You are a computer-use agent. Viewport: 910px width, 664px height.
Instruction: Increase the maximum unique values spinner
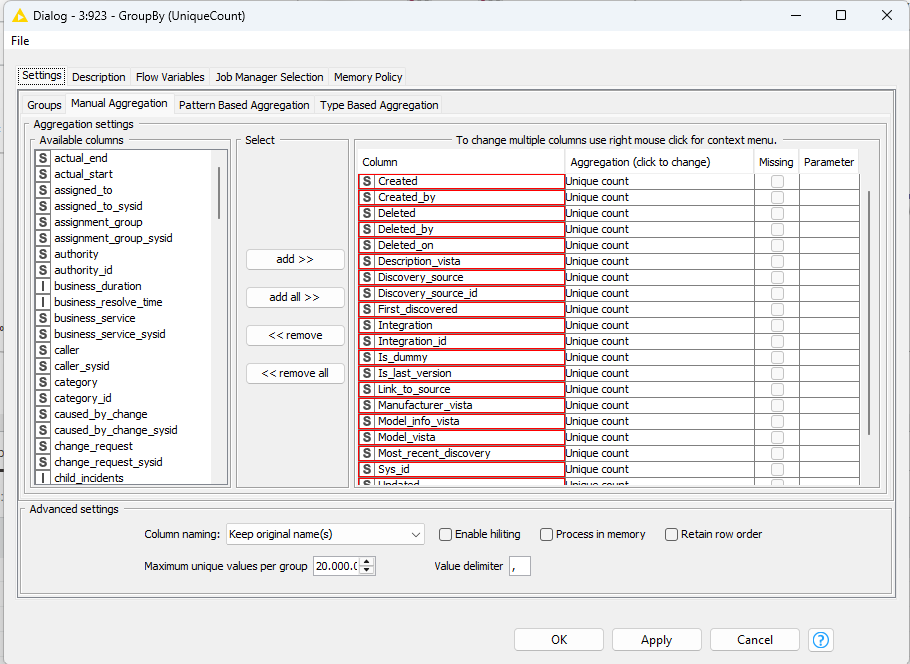coord(368,561)
